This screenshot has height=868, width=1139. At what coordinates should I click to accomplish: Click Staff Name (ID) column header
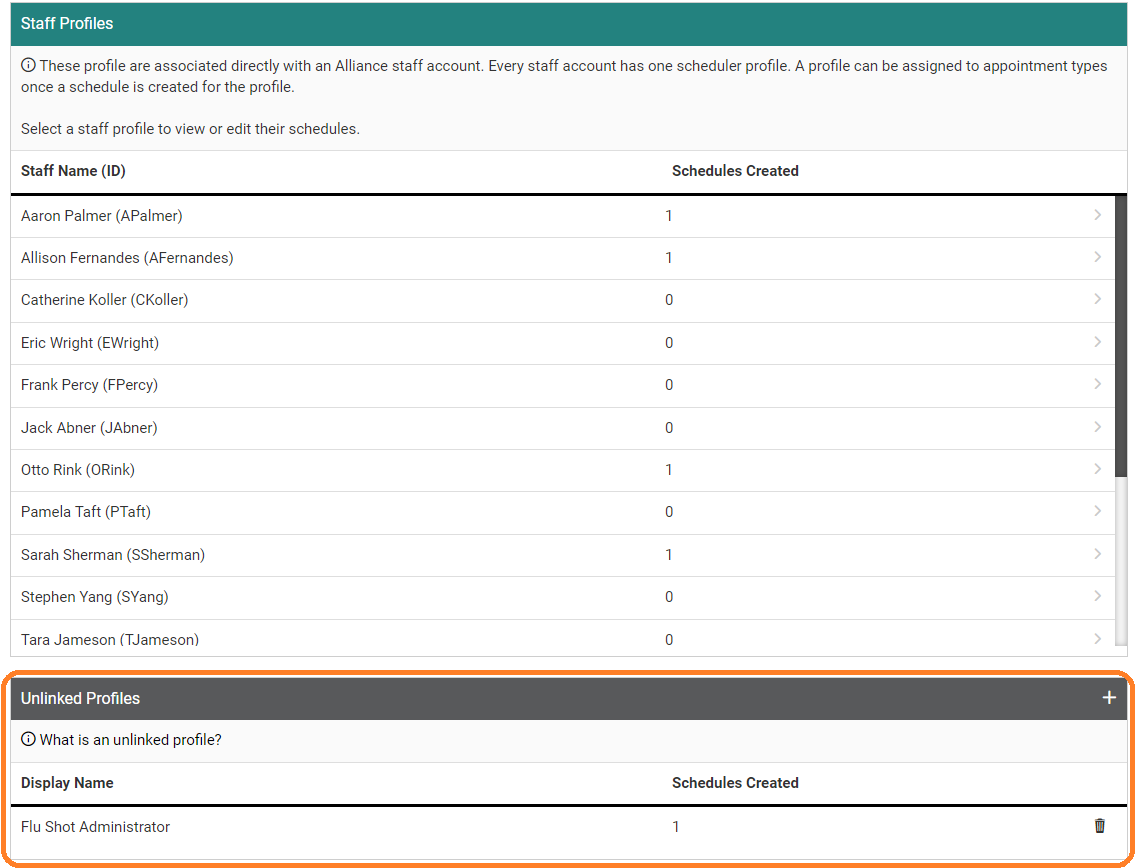click(73, 171)
